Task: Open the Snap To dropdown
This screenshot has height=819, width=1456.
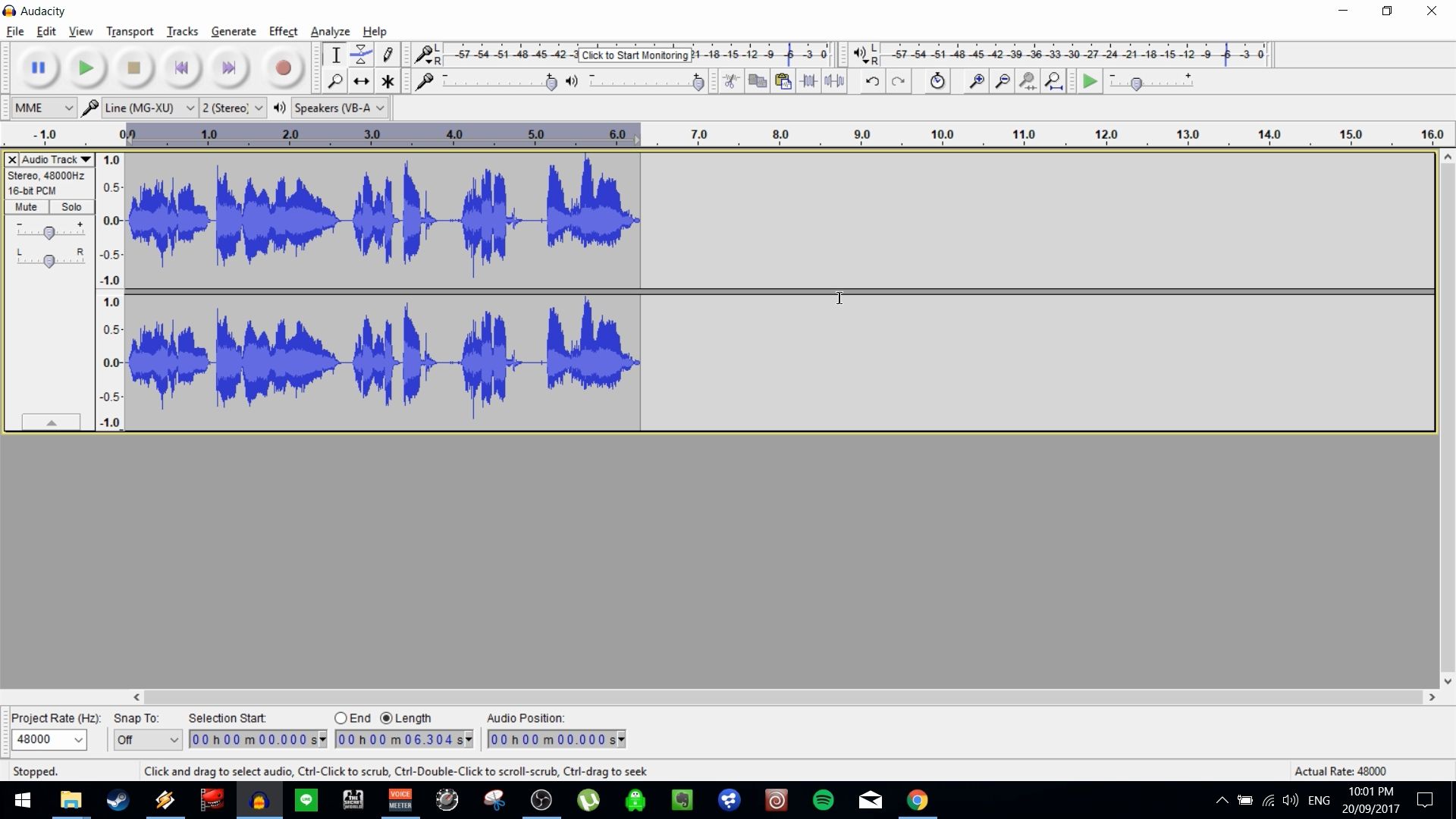Action: pyautogui.click(x=147, y=739)
